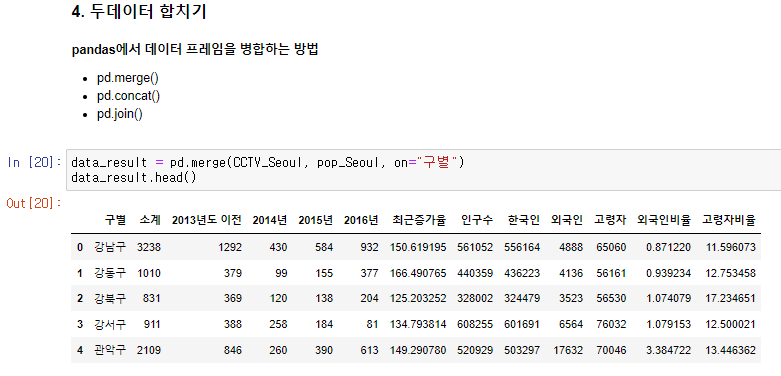Click the pd.merge() bullet item

pyautogui.click(x=128, y=79)
